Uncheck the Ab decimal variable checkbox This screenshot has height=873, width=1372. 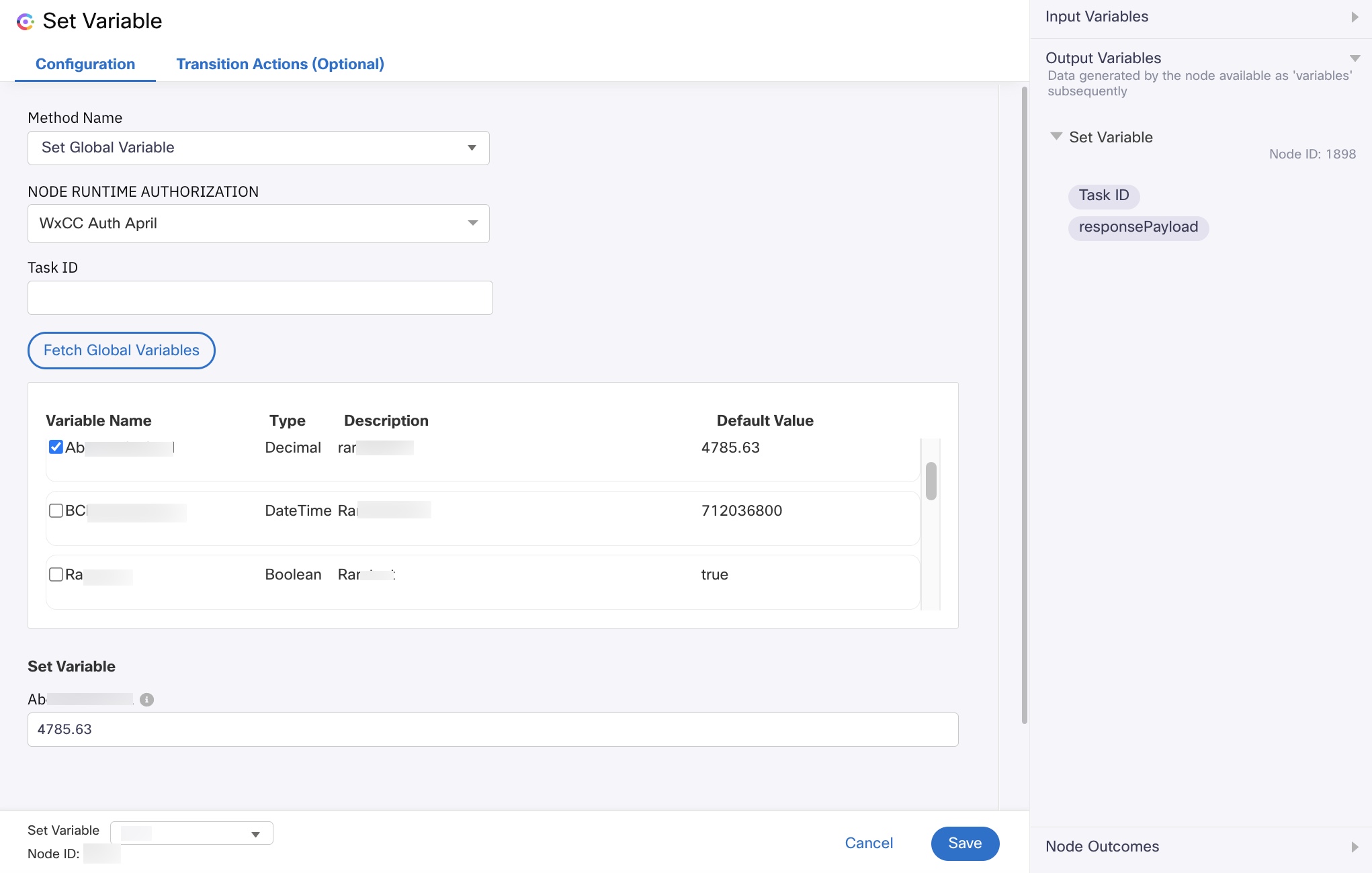pyautogui.click(x=56, y=447)
